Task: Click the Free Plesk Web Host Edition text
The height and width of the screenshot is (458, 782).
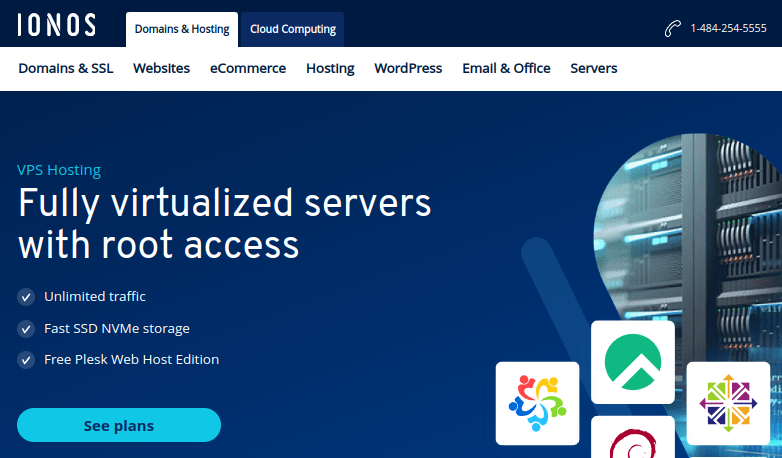Action: point(132,359)
